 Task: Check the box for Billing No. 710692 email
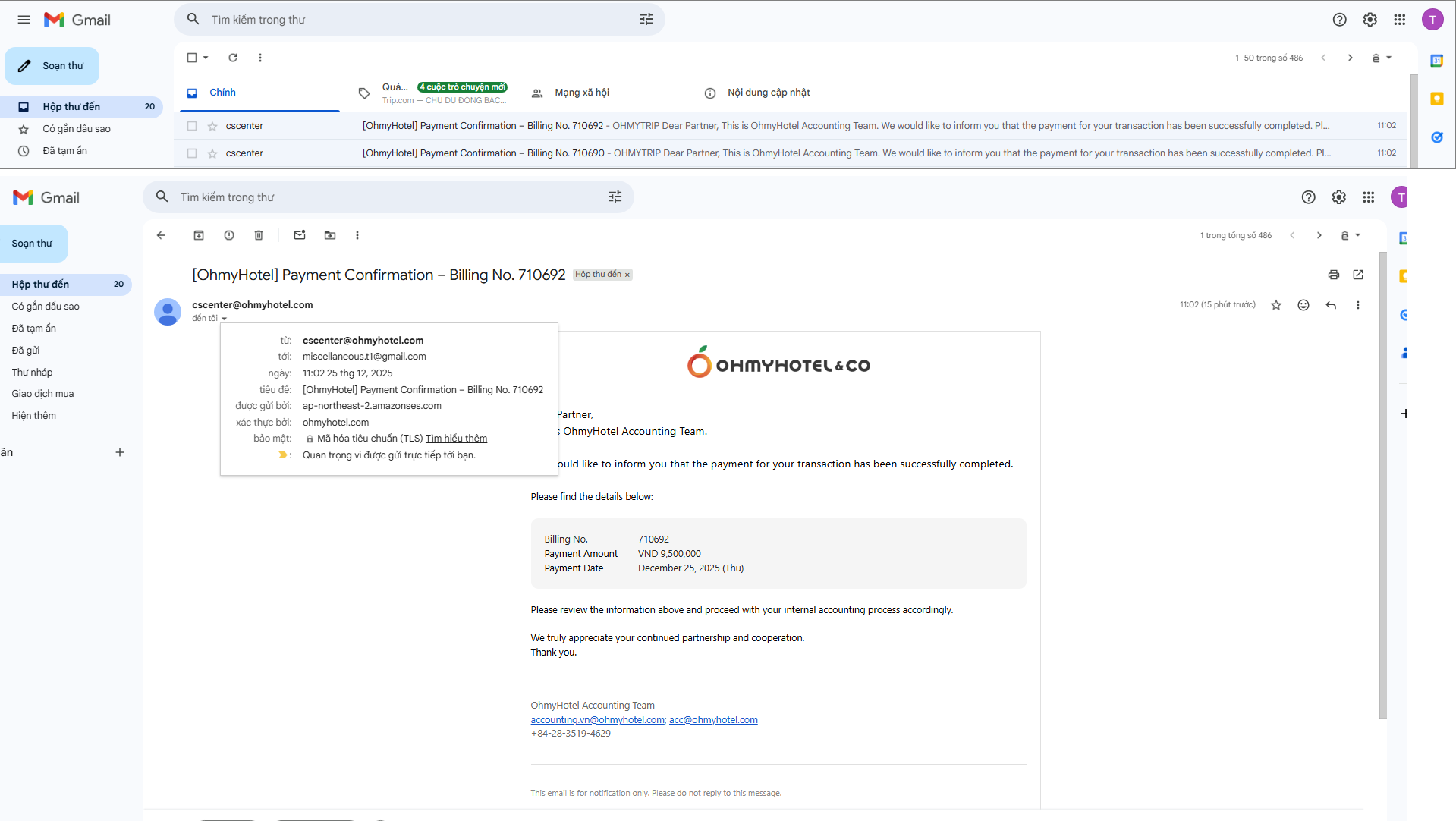click(192, 126)
